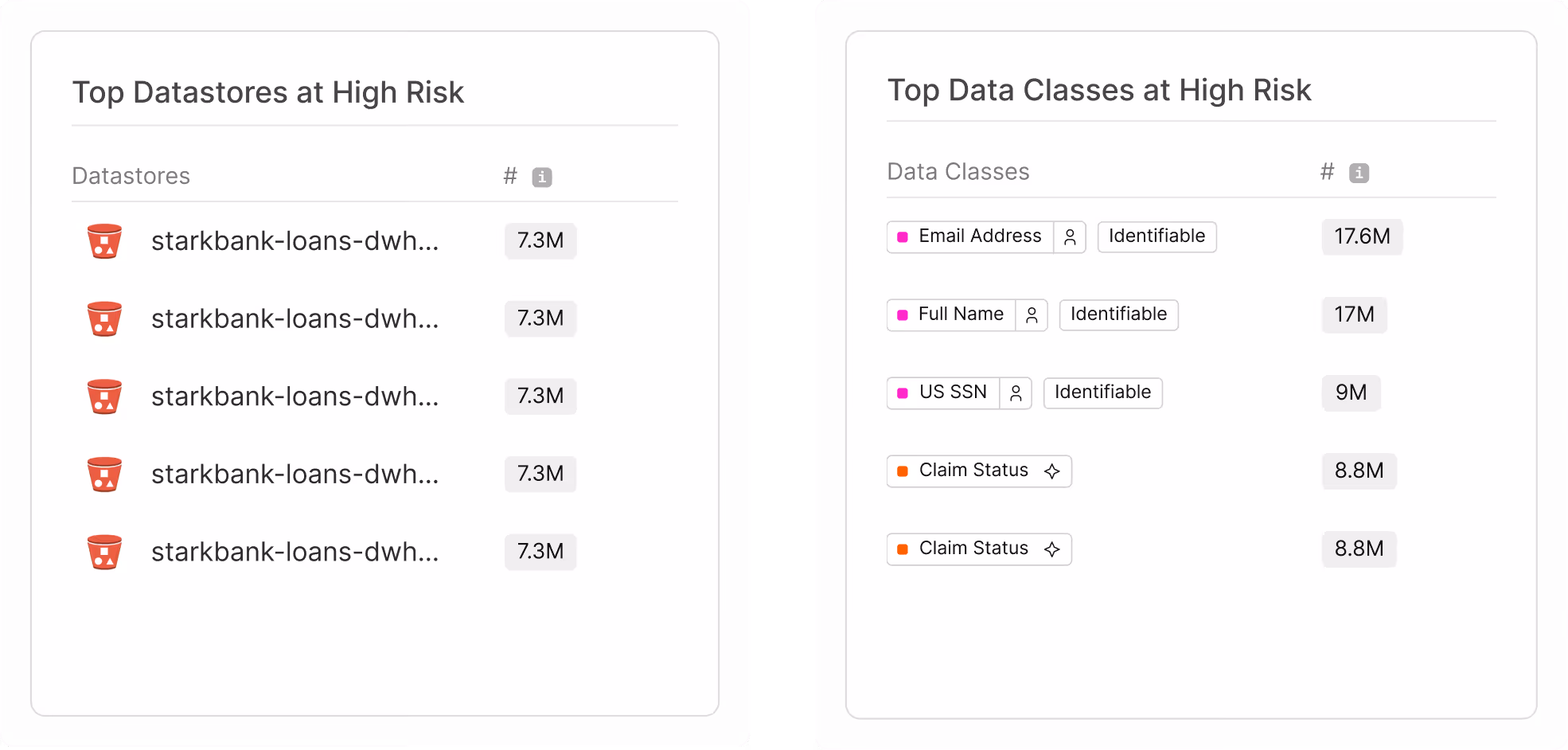Select the Identifiable tag beside Full Name

pos(1118,314)
